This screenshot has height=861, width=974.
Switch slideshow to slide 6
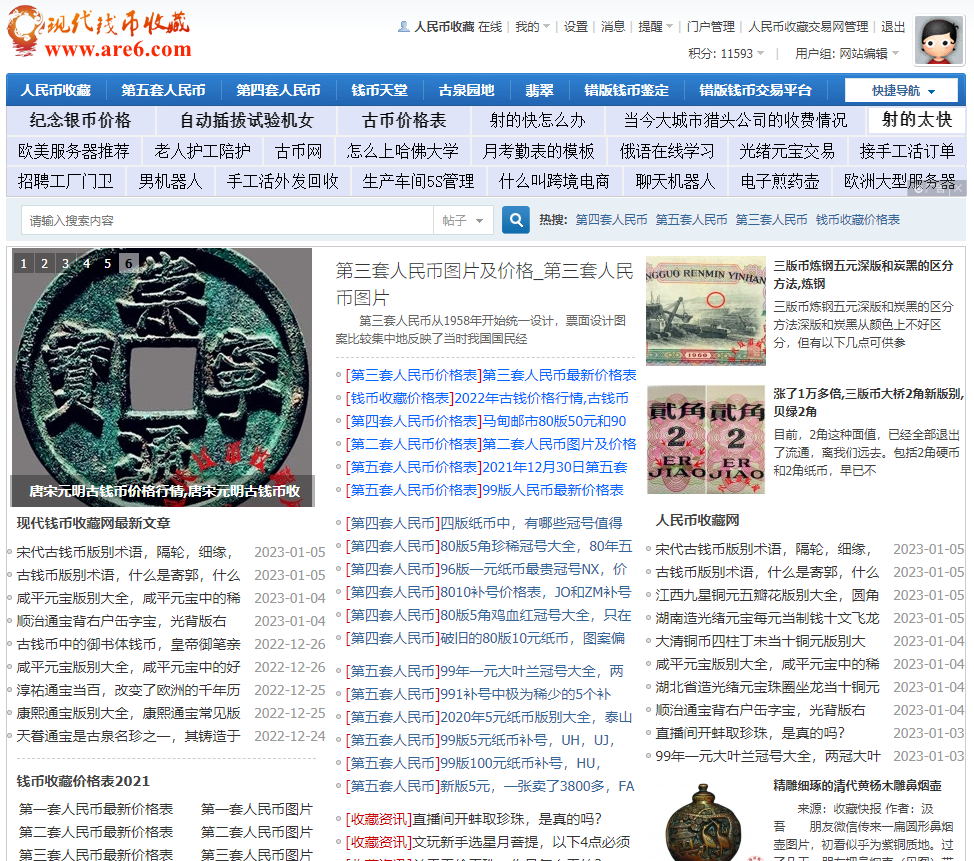coord(128,264)
